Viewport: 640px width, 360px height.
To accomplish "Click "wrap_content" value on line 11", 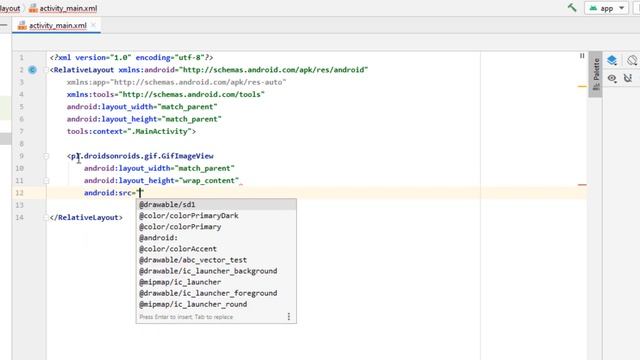I will 209,180.
